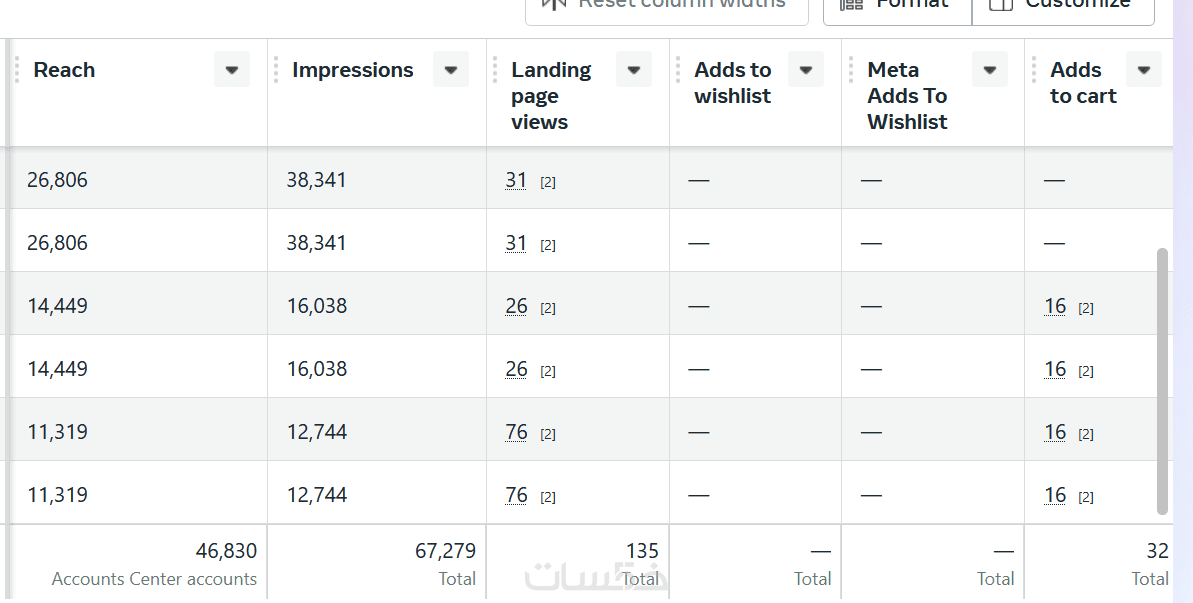The height and width of the screenshot is (603, 1193).
Task: Click the Meta Adds To Wishlist drag handle
Action: pos(851,70)
